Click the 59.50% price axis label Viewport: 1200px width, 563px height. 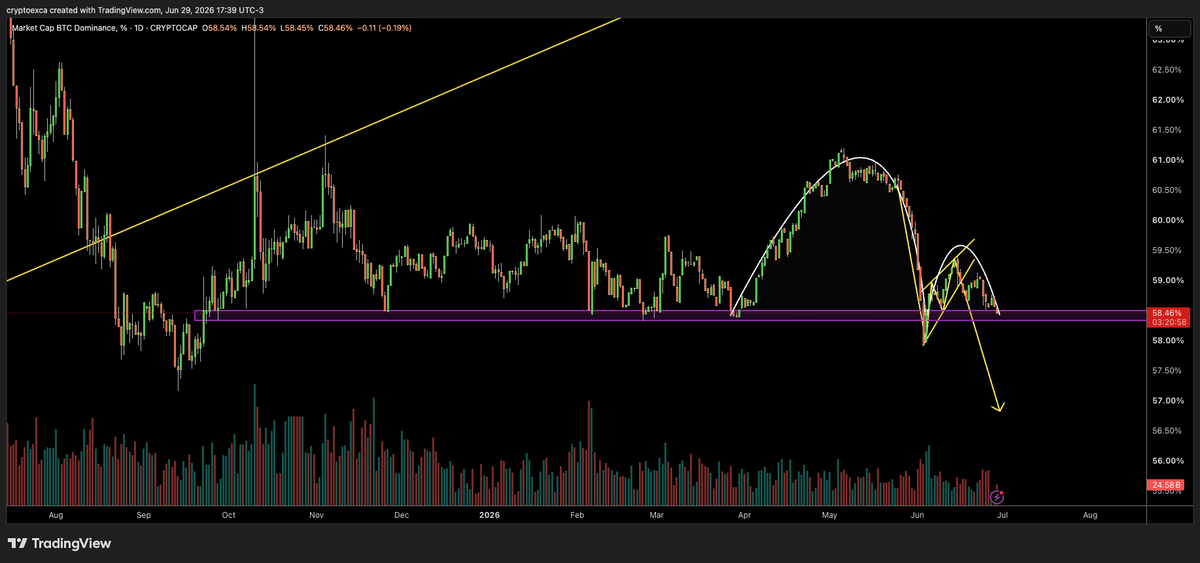pyautogui.click(x=1167, y=250)
